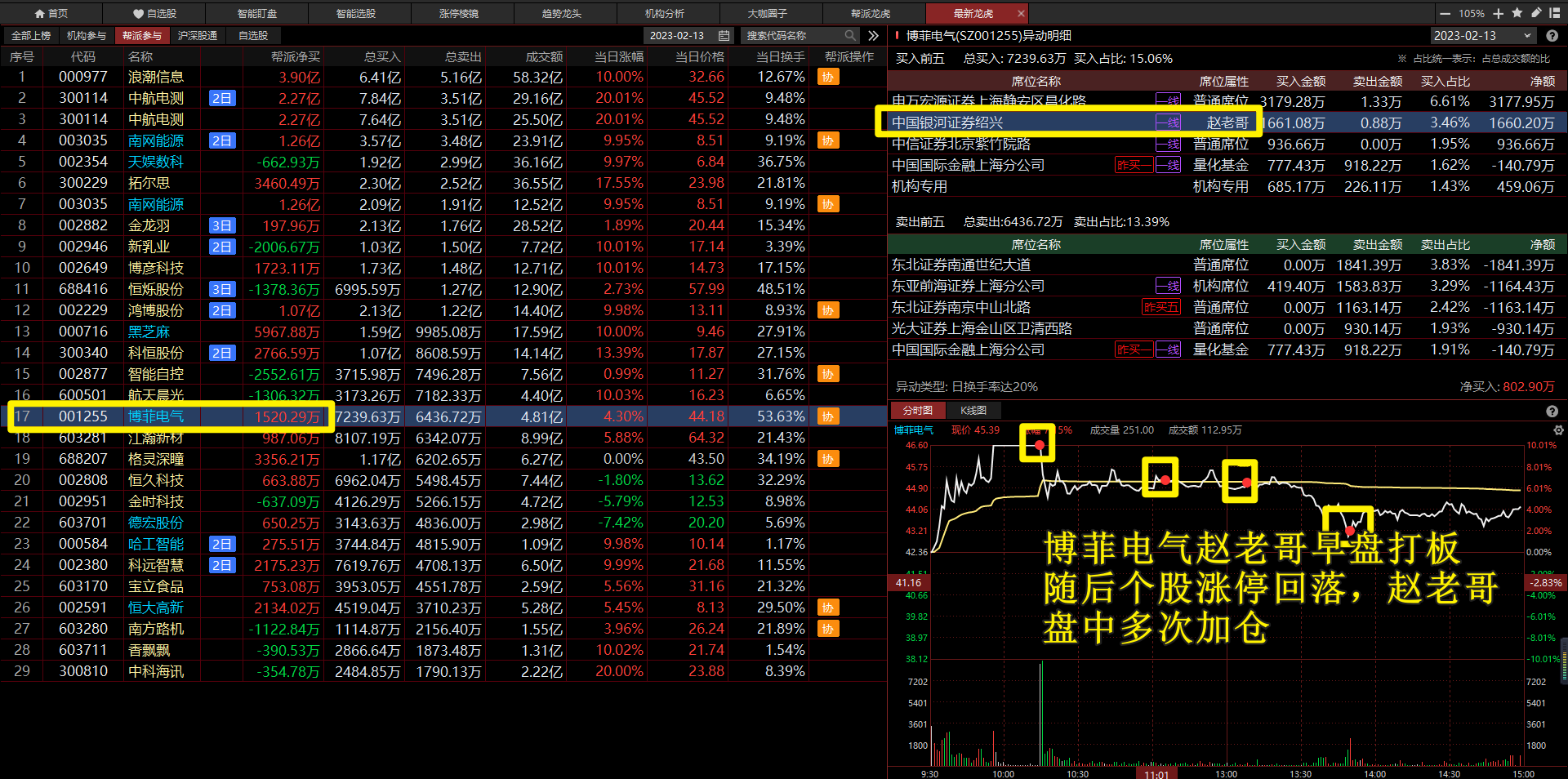Open 帮派龙虎 tab
The width and height of the screenshot is (1568, 779).
click(871, 14)
